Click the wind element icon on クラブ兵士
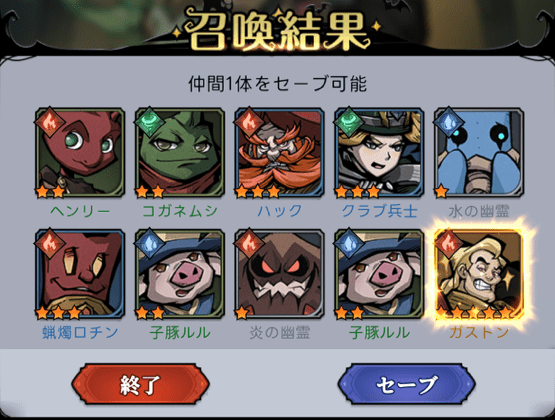This screenshot has width=555, height=420. [x=349, y=122]
